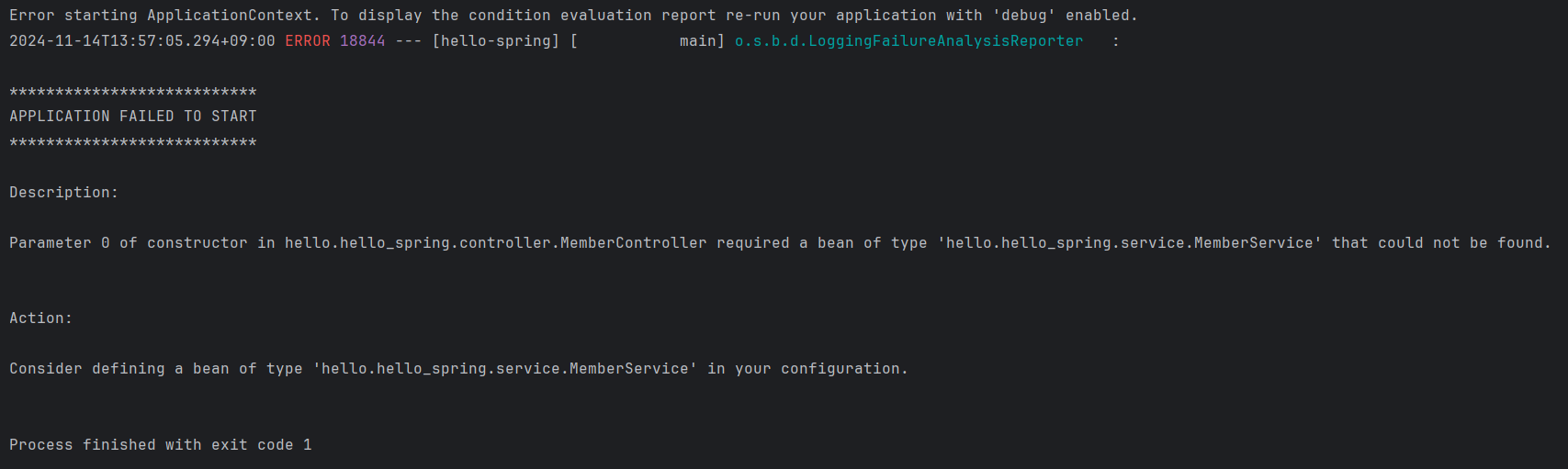The height and width of the screenshot is (469, 1568).
Task: Click the 'main]' thread name in the log line
Action: click(702, 41)
